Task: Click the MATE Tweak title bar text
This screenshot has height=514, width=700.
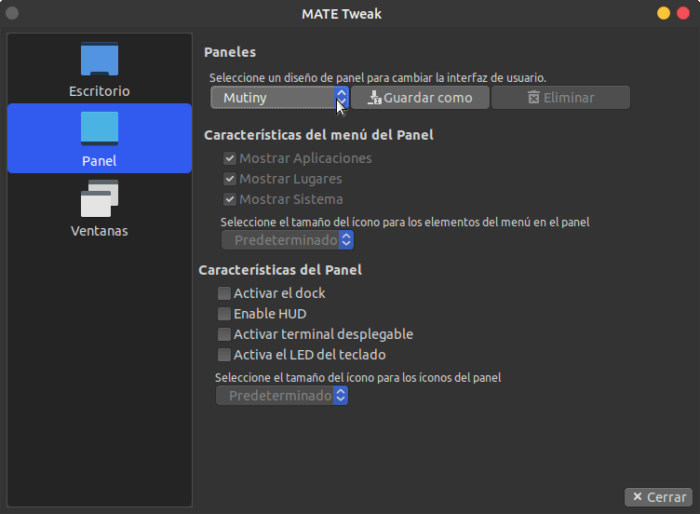Action: pos(342,14)
